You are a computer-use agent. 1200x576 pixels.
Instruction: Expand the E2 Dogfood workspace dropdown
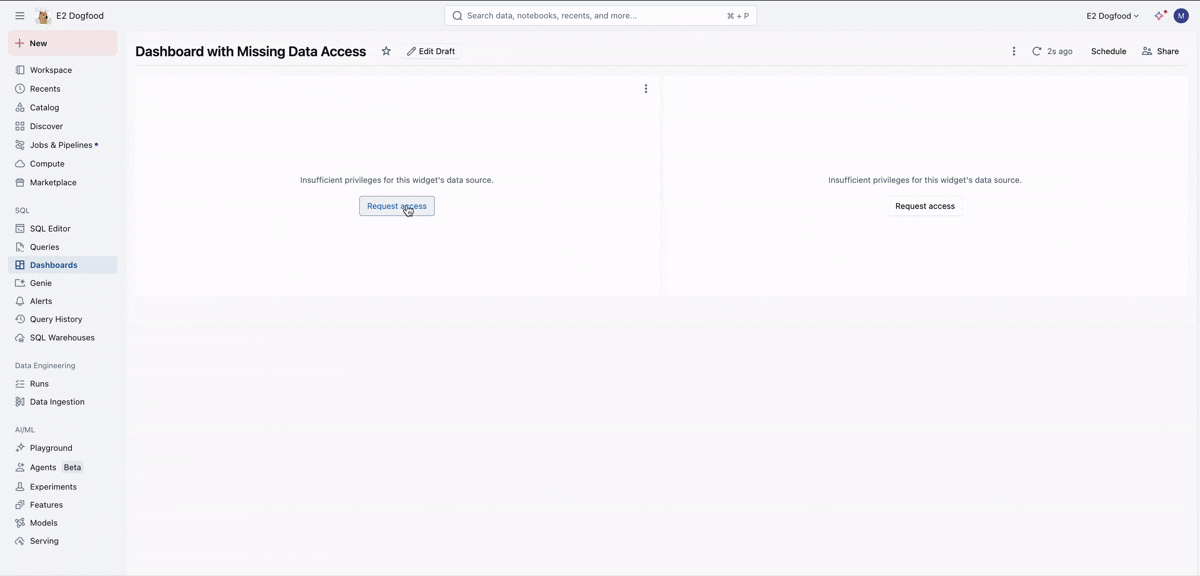tap(1113, 16)
